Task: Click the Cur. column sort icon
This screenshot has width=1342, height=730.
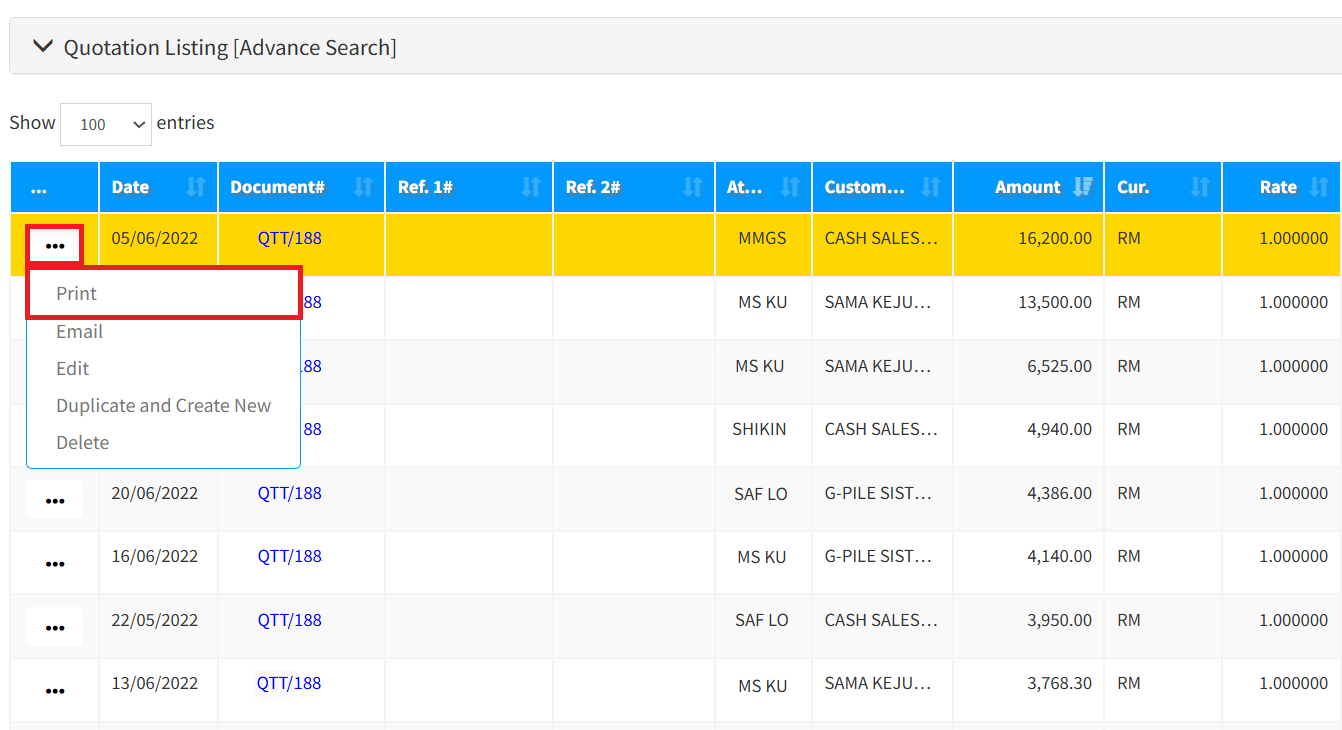Action: [x=1200, y=187]
